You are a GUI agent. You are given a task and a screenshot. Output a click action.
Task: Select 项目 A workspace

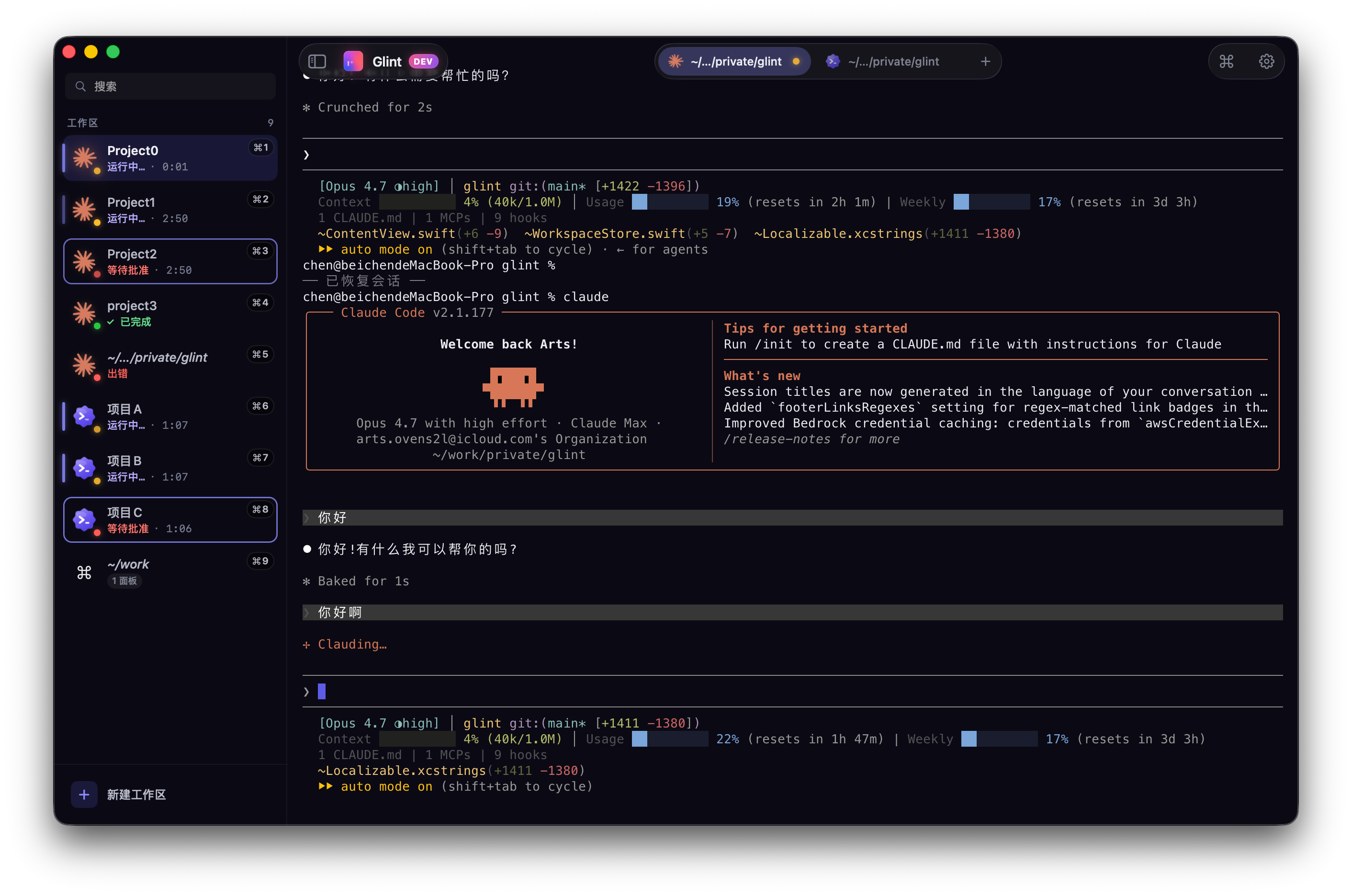pos(170,416)
